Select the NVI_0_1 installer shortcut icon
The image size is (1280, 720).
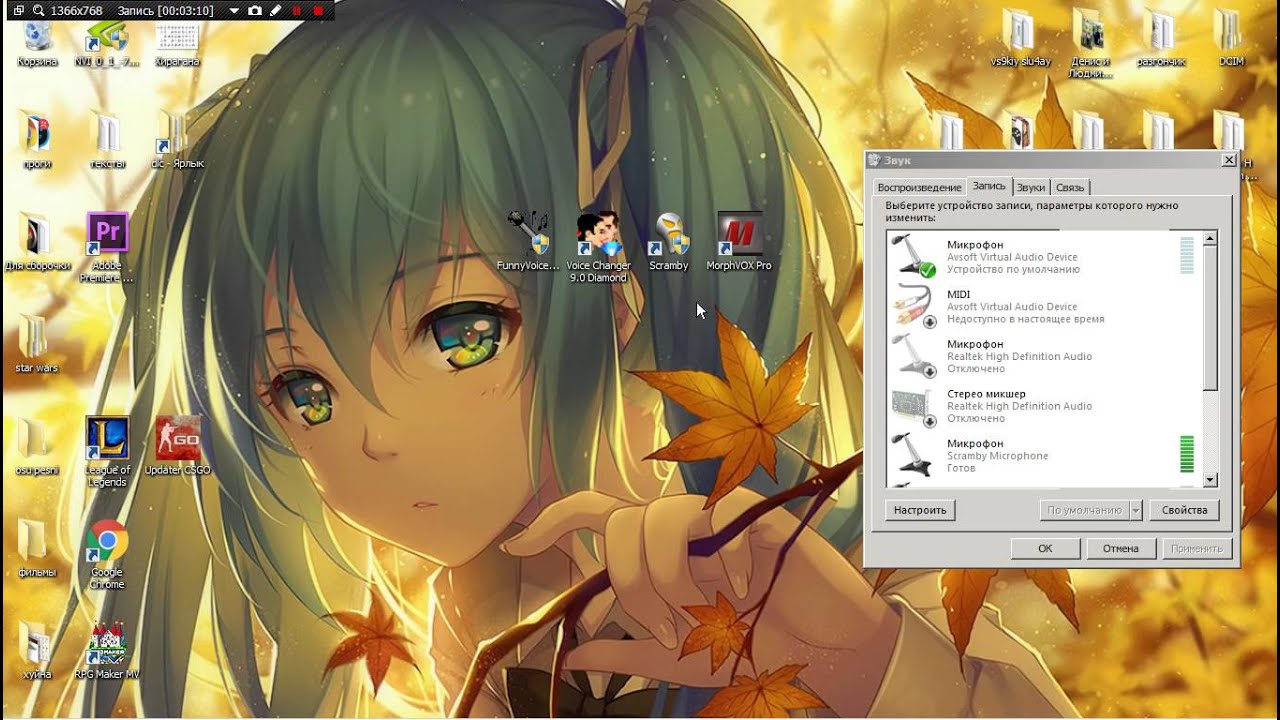(107, 41)
